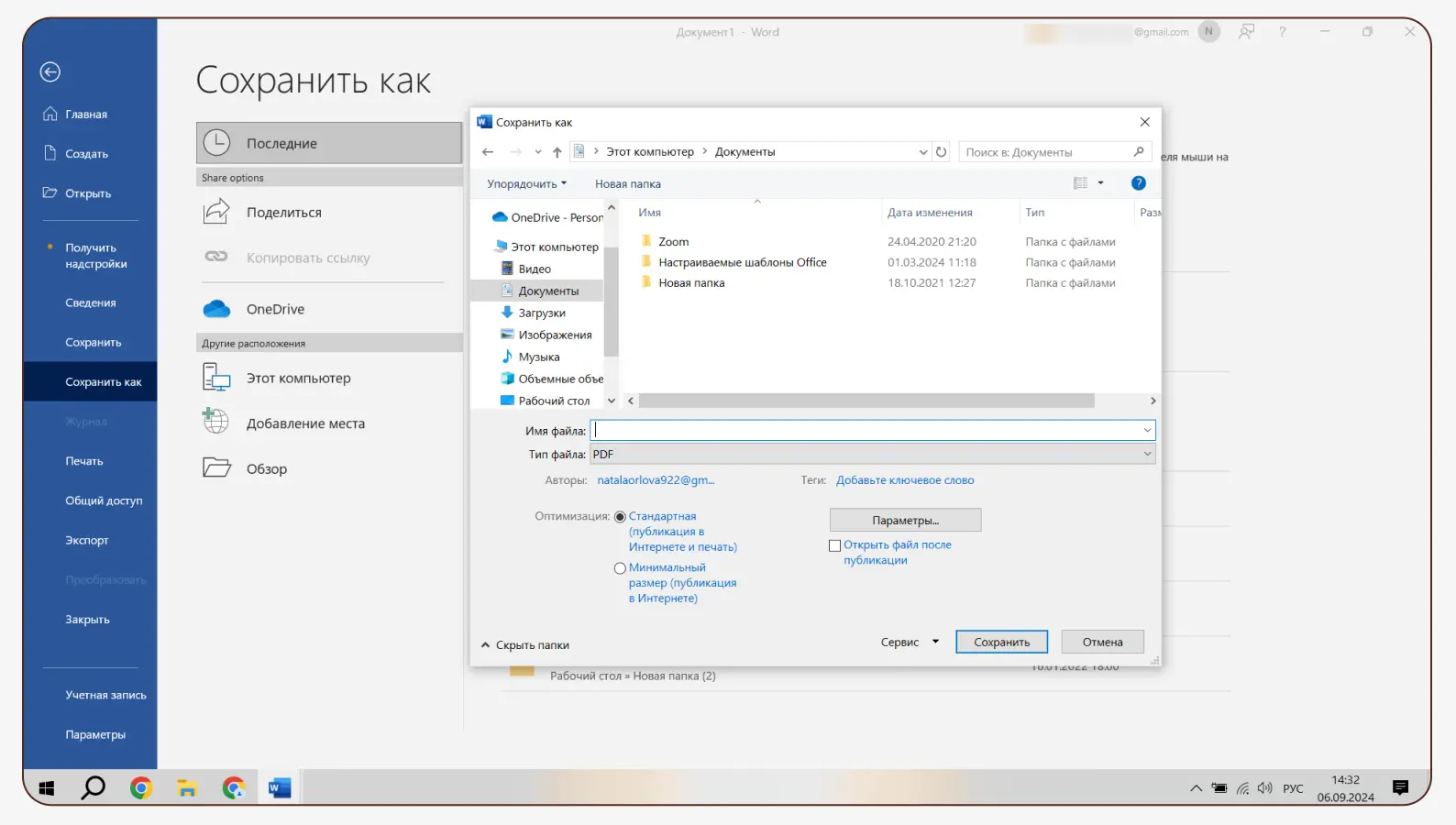This screenshot has width=1456, height=825.
Task: Go up one folder level in dialog
Action: [x=557, y=152]
